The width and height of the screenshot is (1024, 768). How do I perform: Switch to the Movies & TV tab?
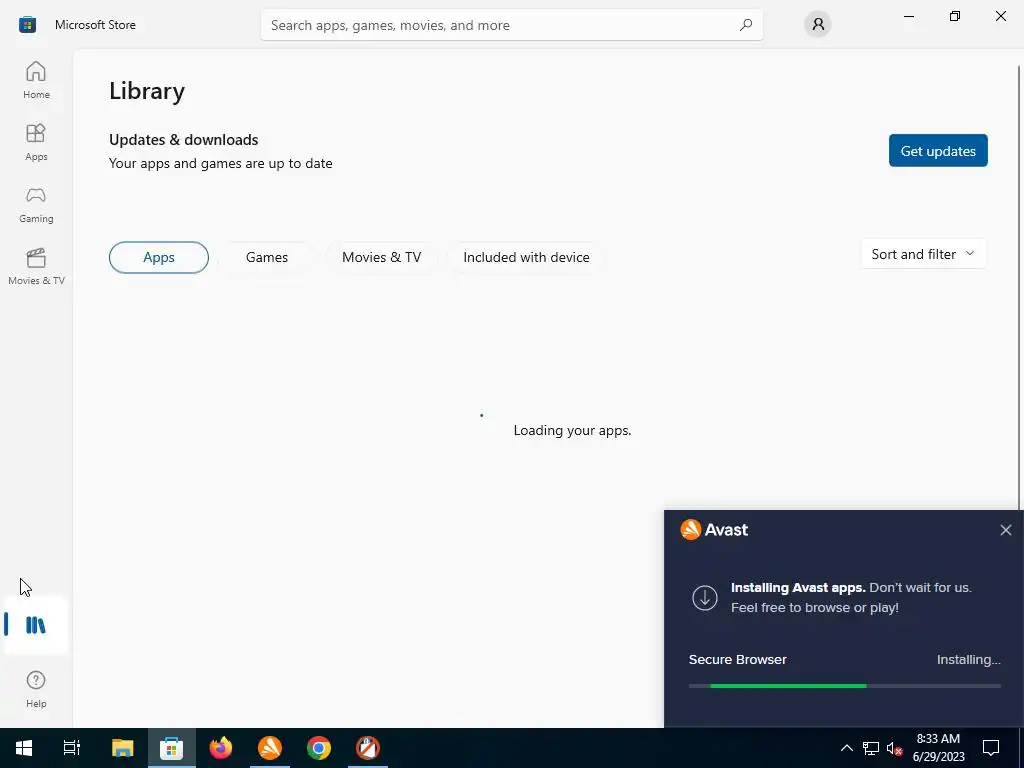(381, 257)
